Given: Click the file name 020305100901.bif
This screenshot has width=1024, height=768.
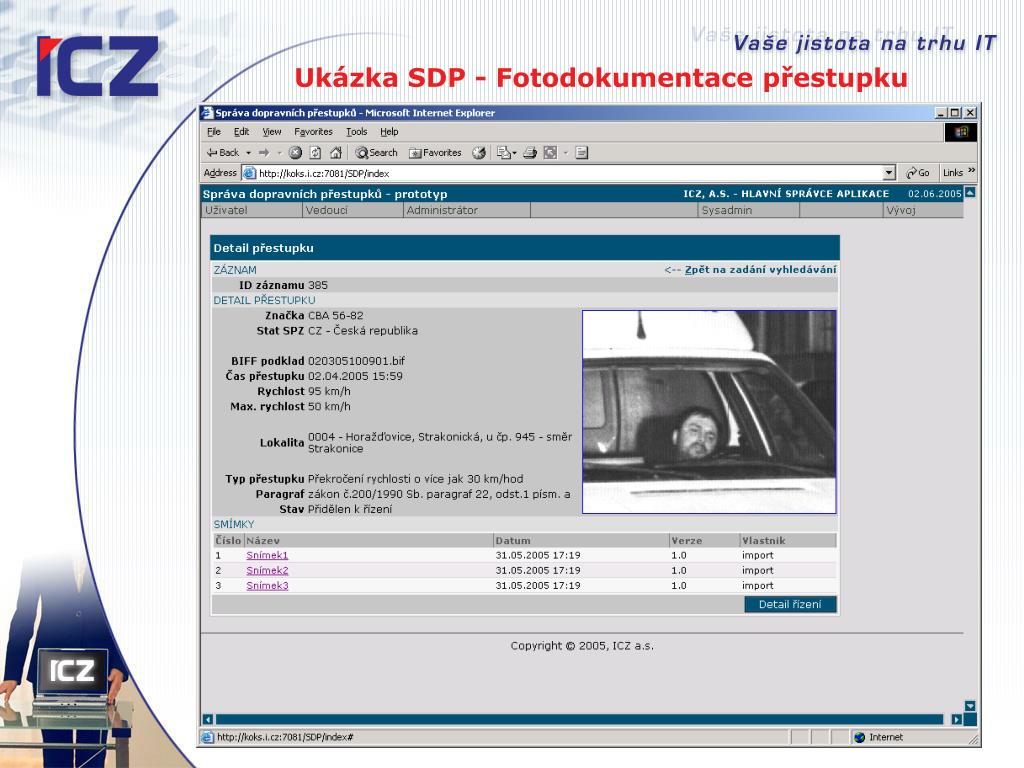Looking at the screenshot, I should click(x=357, y=360).
